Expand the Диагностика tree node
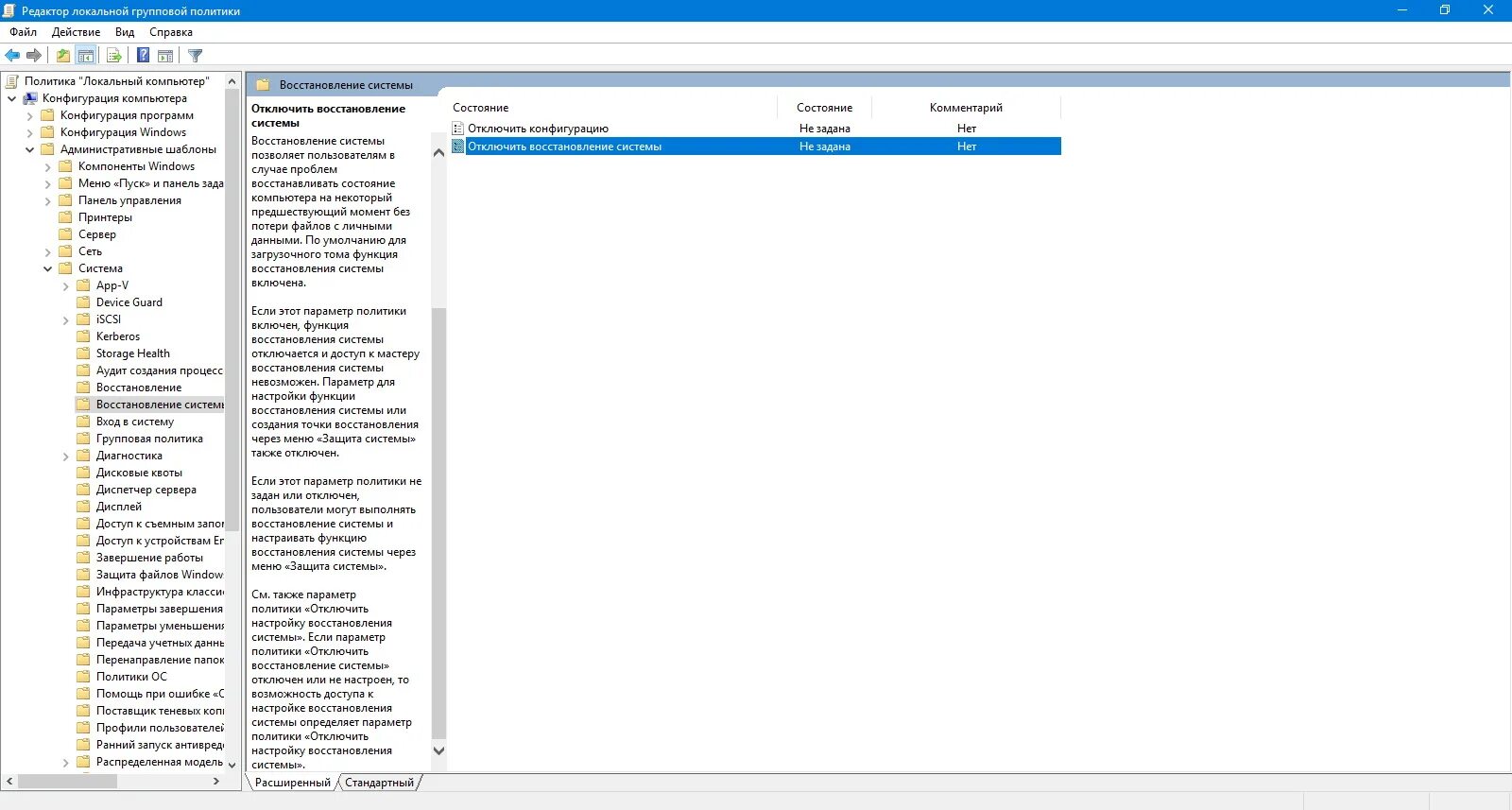Image resolution: width=1512 pixels, height=810 pixels. pos(65,457)
